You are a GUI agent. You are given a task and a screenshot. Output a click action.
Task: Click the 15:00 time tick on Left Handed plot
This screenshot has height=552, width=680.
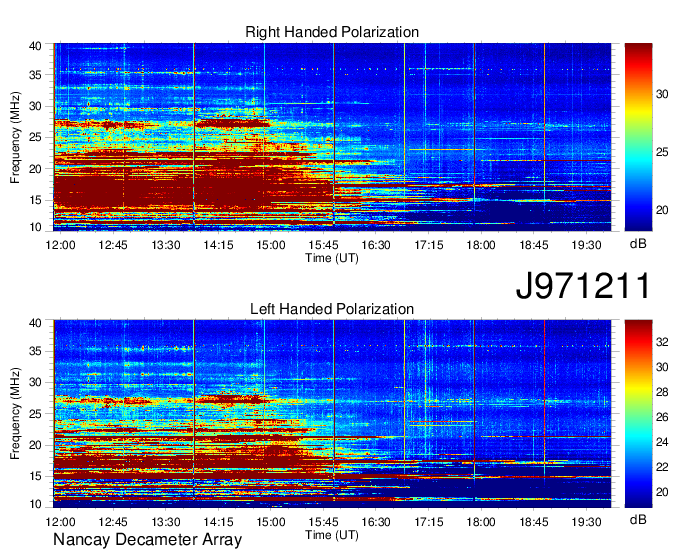point(271,522)
